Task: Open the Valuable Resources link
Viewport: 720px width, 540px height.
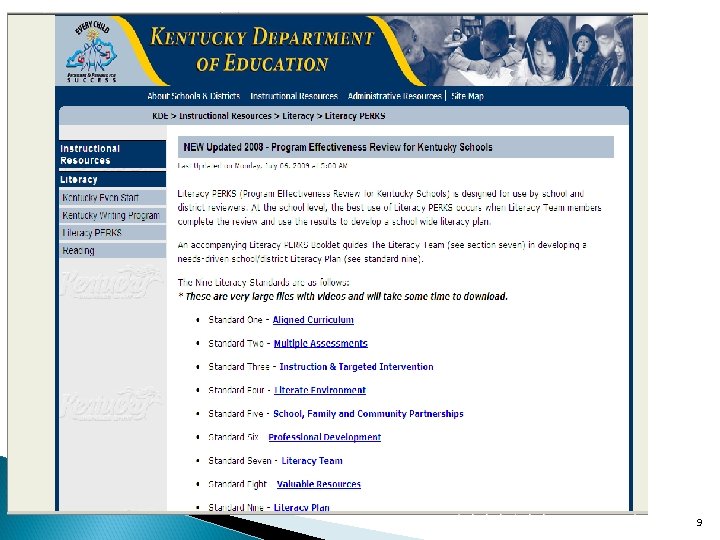Action: [319, 484]
